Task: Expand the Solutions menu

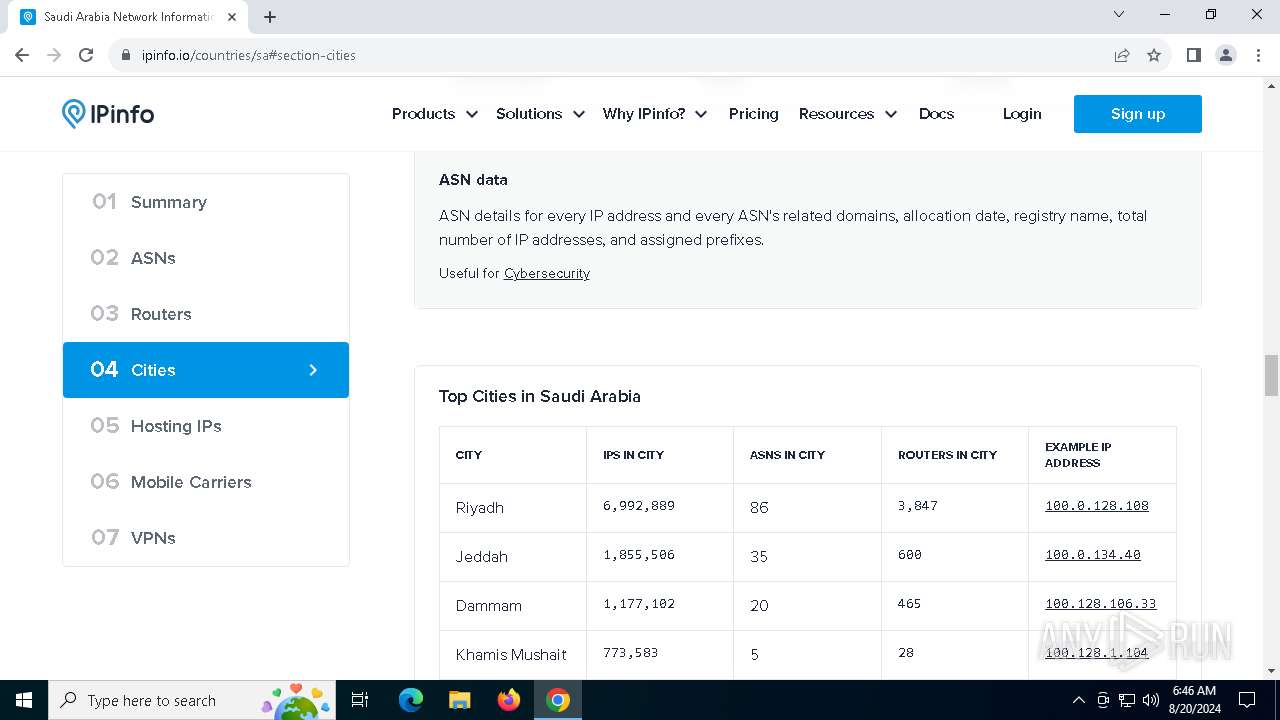Action: pyautogui.click(x=540, y=114)
